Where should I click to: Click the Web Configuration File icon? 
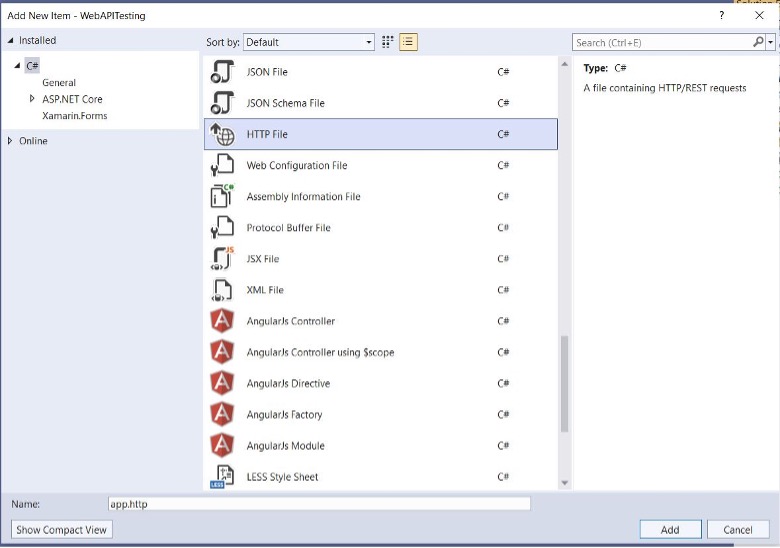(x=222, y=165)
